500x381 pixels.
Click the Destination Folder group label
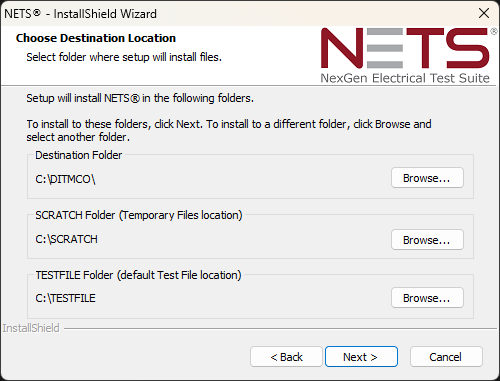pyautogui.click(x=79, y=155)
